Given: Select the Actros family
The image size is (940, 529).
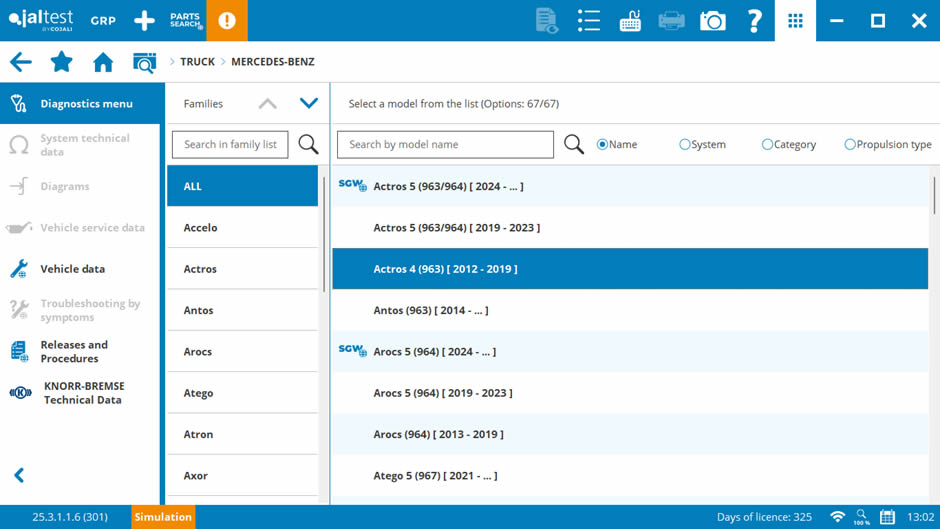Looking at the screenshot, I should (242, 269).
